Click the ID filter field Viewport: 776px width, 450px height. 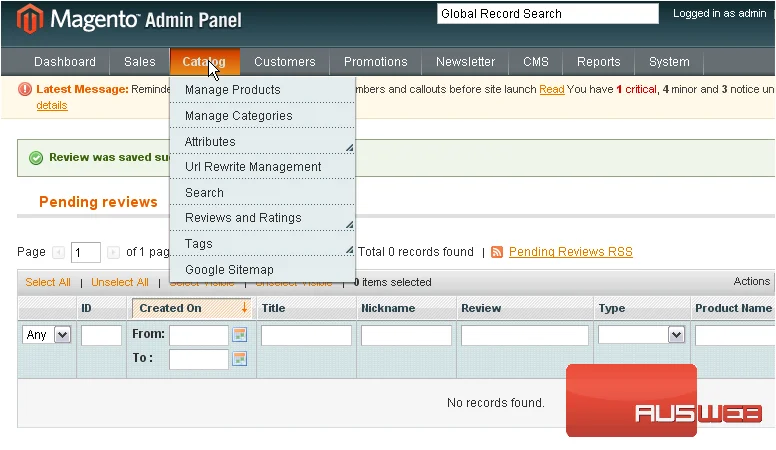point(101,335)
